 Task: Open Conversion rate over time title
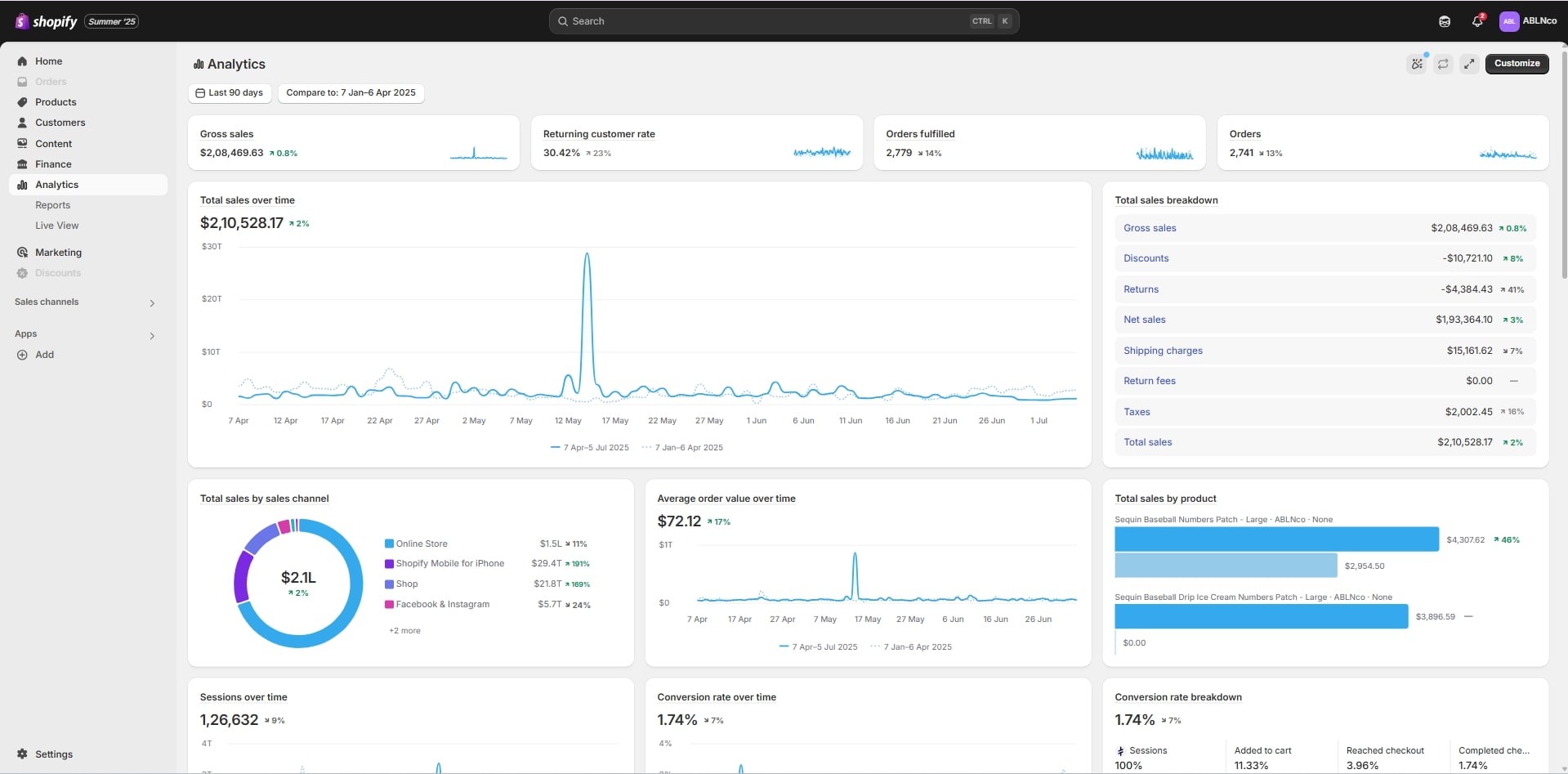717,697
